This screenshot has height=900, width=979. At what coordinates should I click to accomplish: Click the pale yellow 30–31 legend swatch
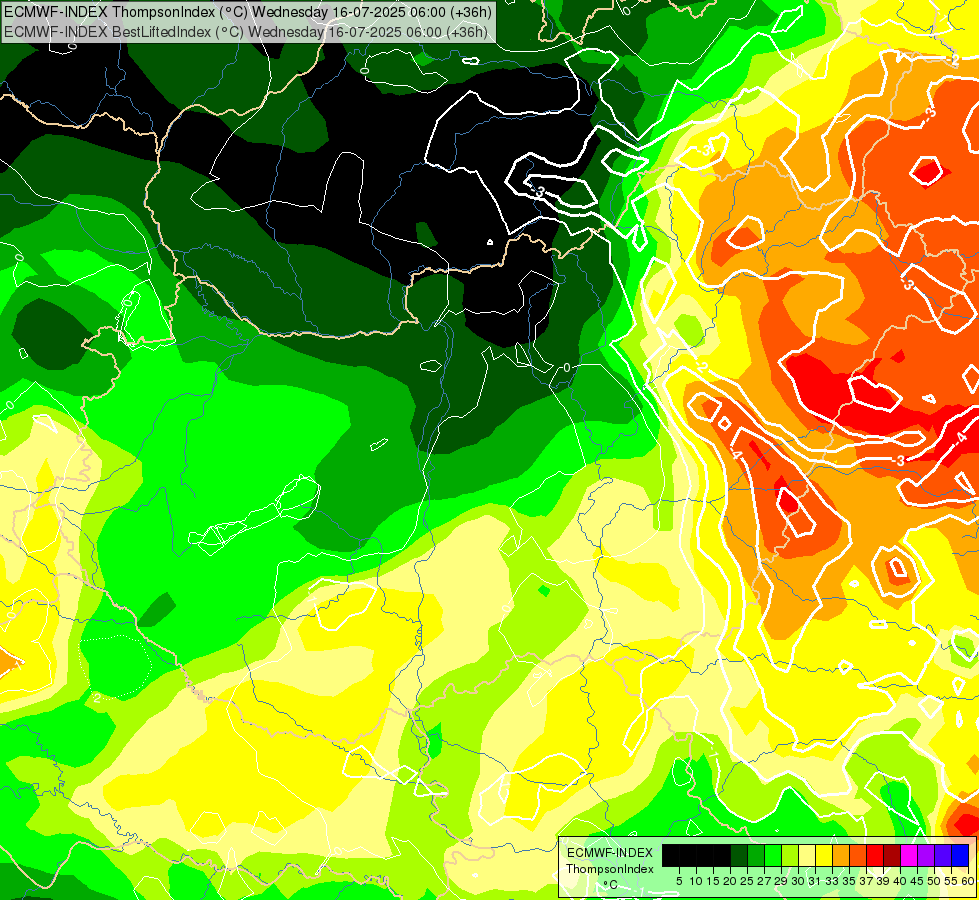pyautogui.click(x=807, y=856)
